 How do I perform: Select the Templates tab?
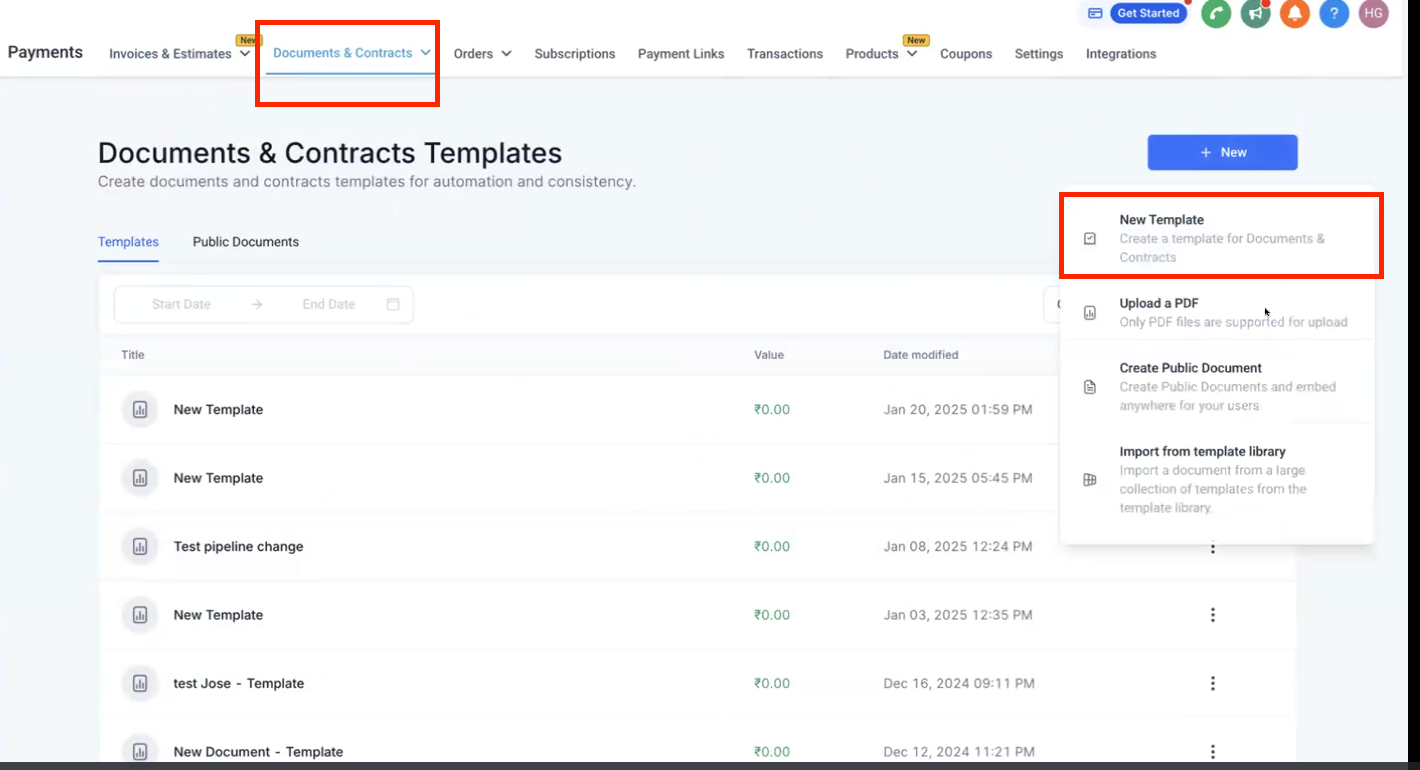(x=128, y=242)
